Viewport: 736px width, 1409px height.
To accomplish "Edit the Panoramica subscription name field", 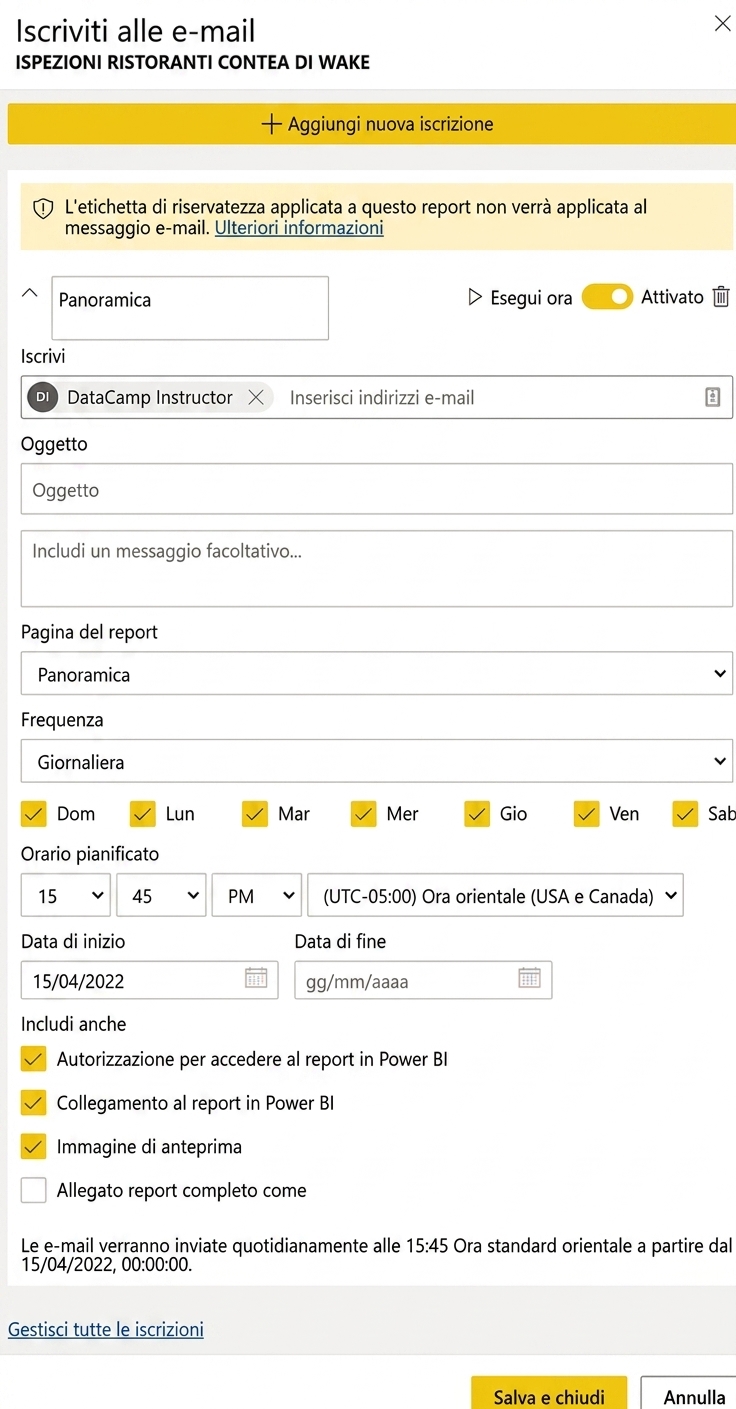I will [190, 308].
